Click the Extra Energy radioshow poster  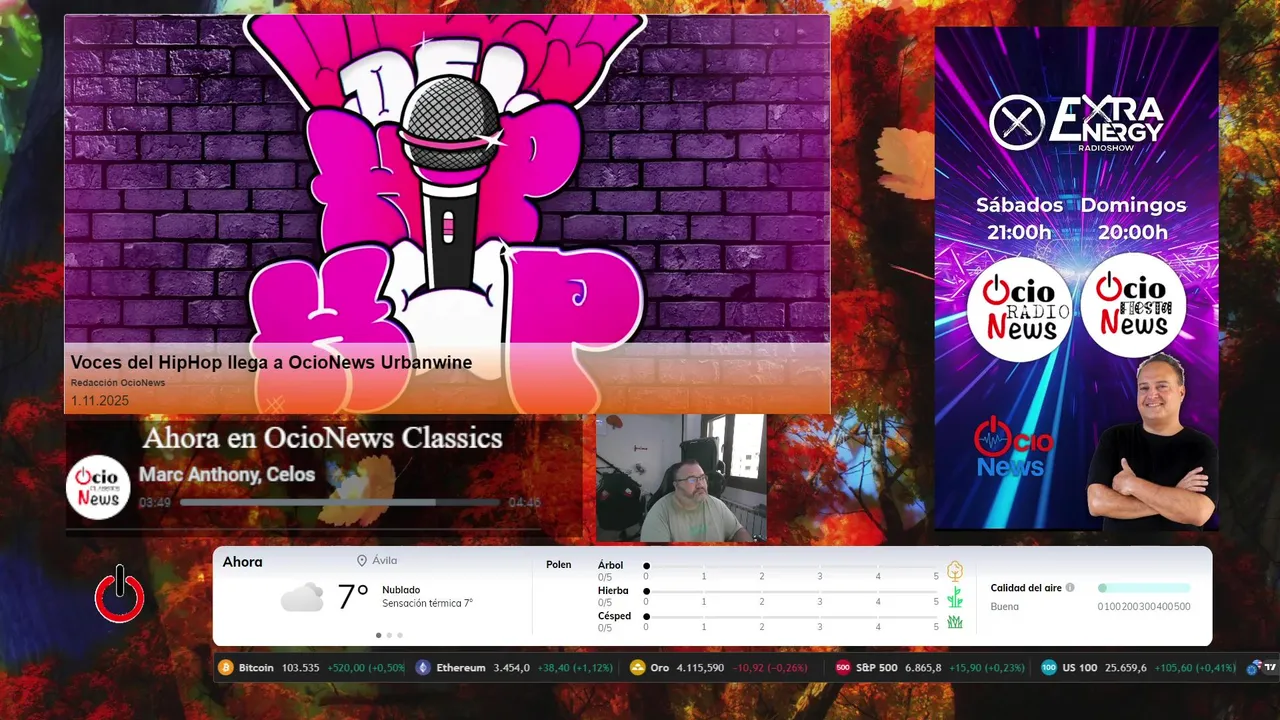(x=1076, y=278)
